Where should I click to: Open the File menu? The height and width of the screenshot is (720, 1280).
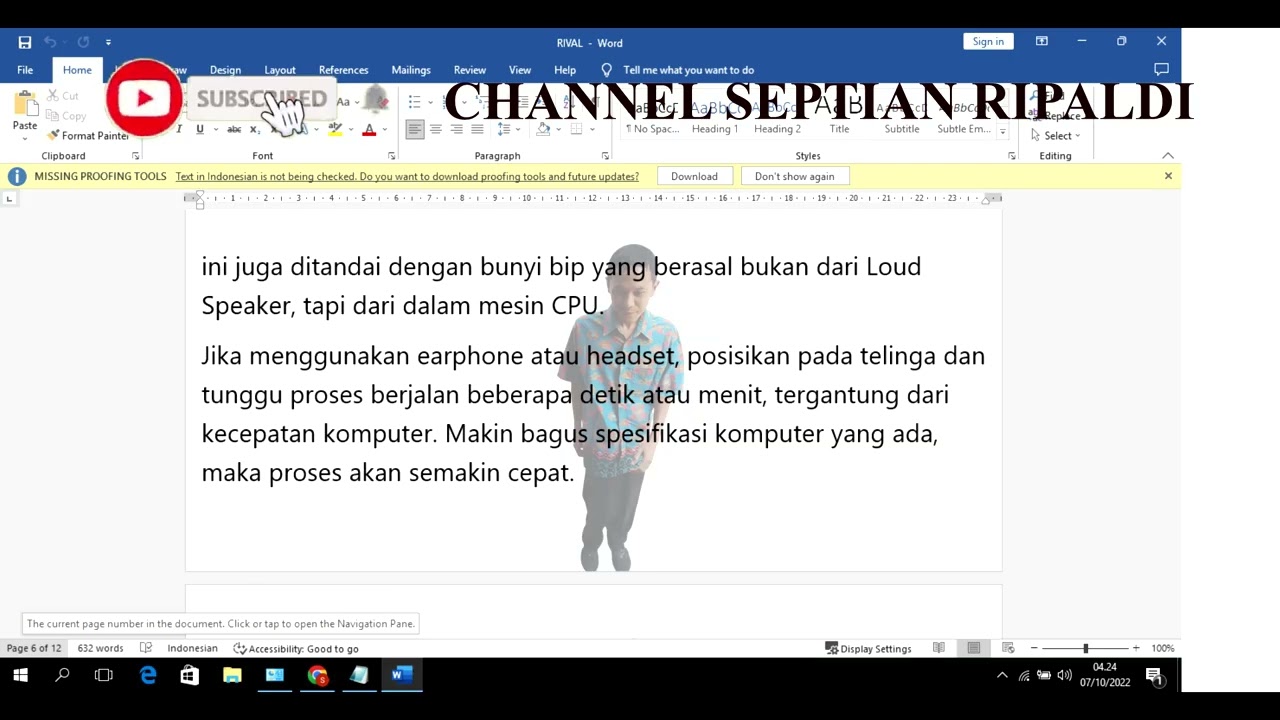[x=25, y=70]
